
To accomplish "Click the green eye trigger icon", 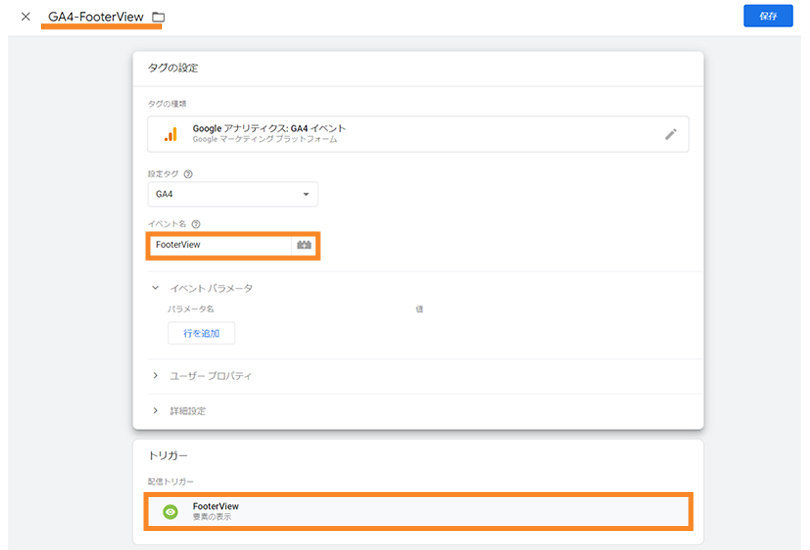I will tap(170, 511).
